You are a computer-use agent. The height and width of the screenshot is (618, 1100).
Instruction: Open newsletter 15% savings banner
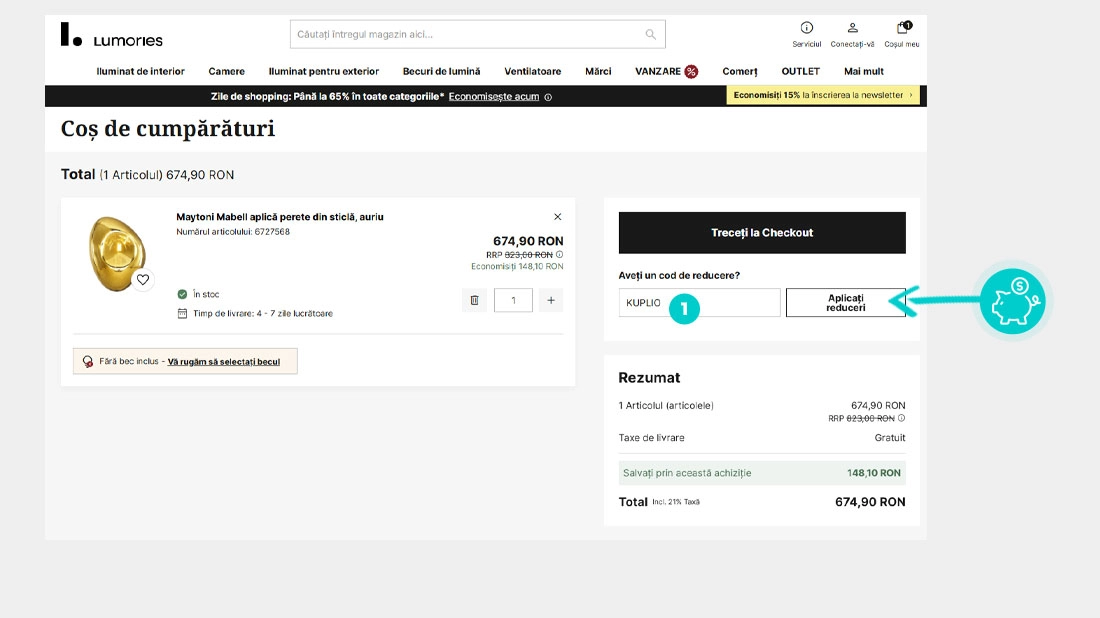pyautogui.click(x=823, y=95)
